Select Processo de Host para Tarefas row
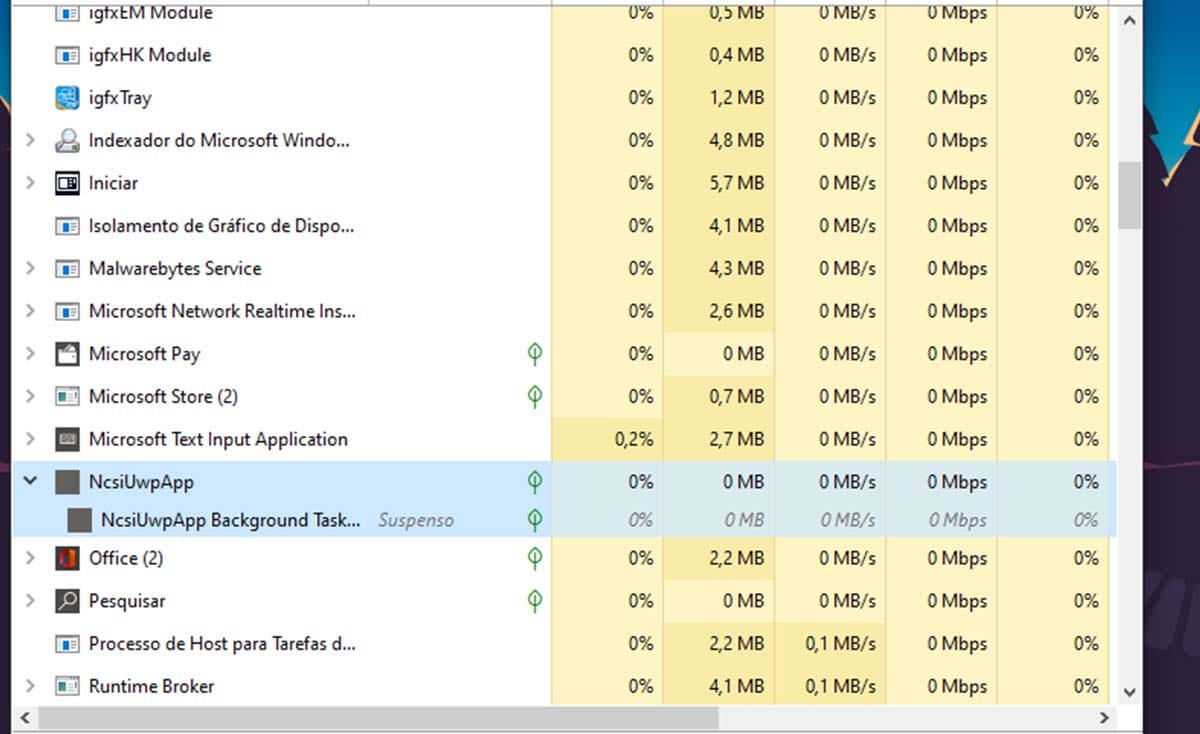The width and height of the screenshot is (1200, 734). [221, 644]
